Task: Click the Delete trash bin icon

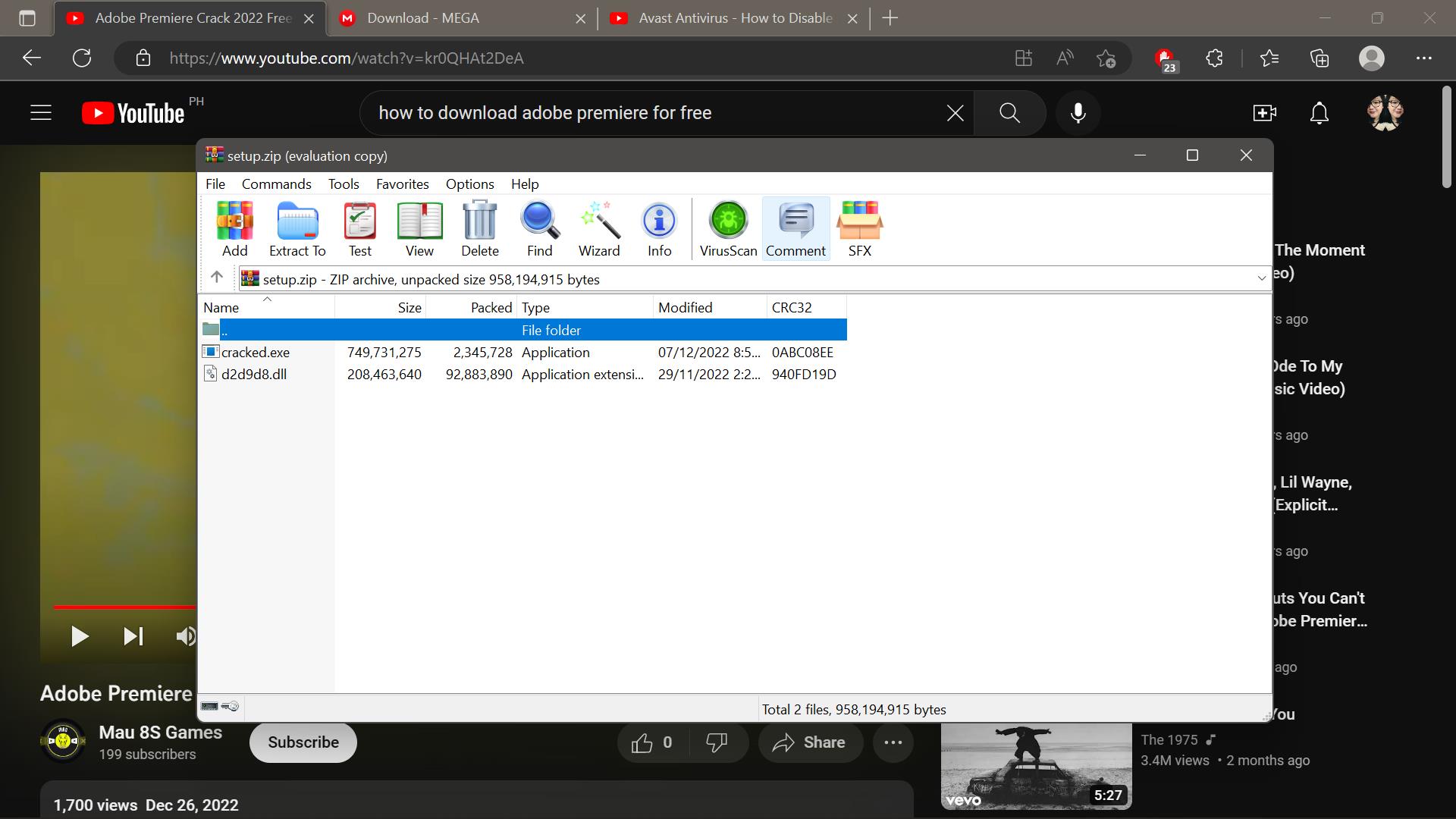Action: pyautogui.click(x=479, y=228)
